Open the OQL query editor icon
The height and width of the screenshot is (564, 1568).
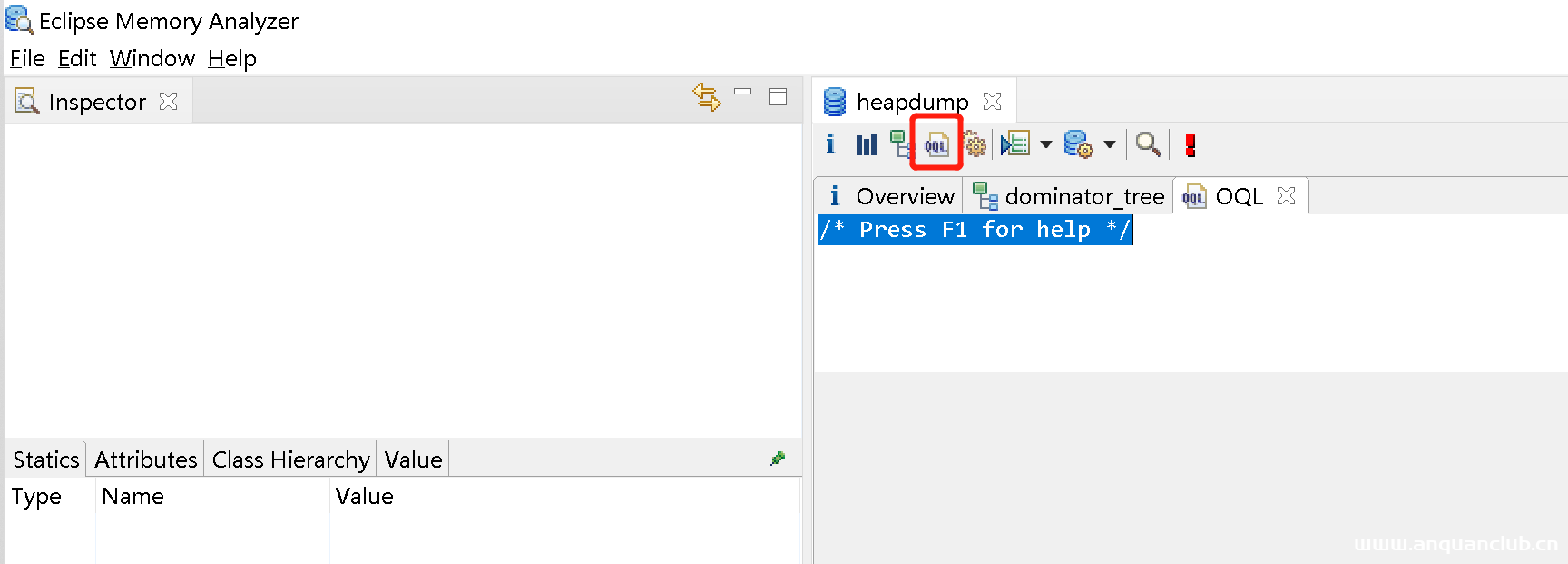[x=936, y=144]
